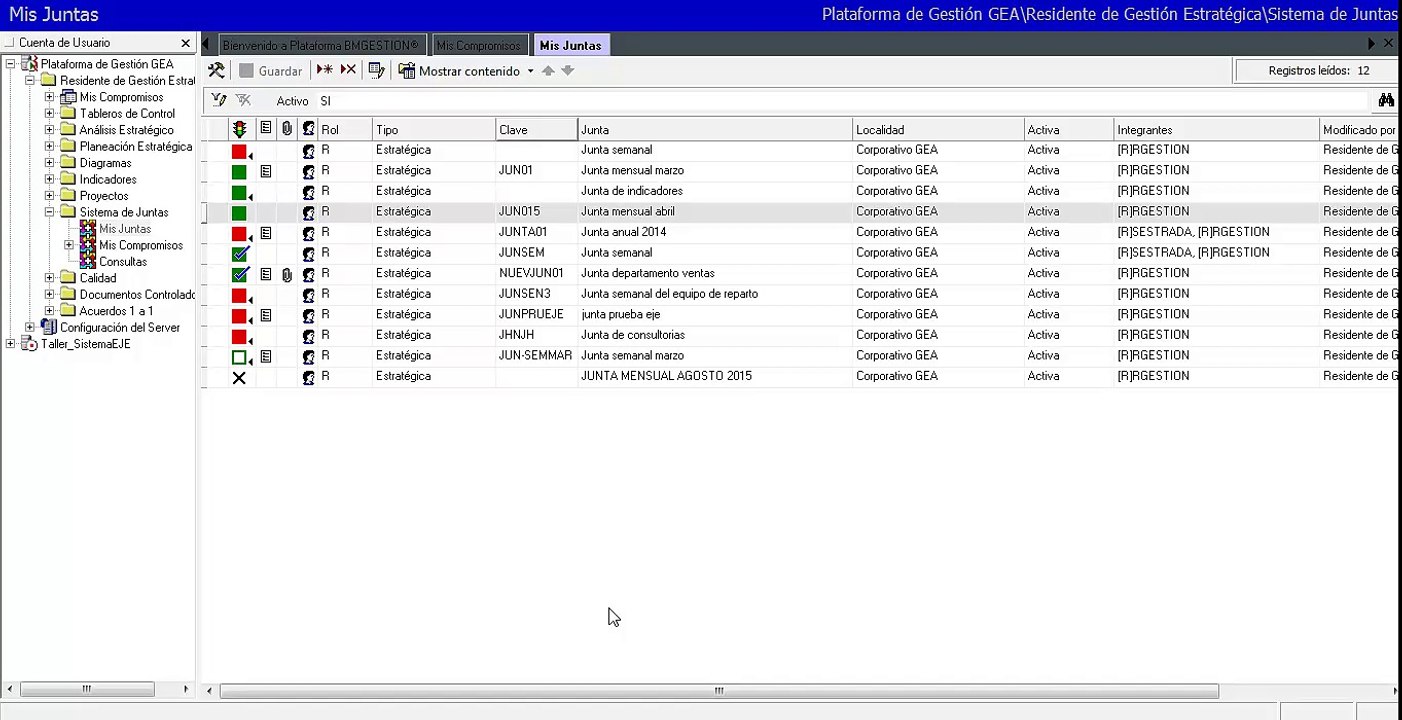Viewport: 1402px width, 720px height.
Task: Click the Mostrar contenido button
Action: (460, 71)
